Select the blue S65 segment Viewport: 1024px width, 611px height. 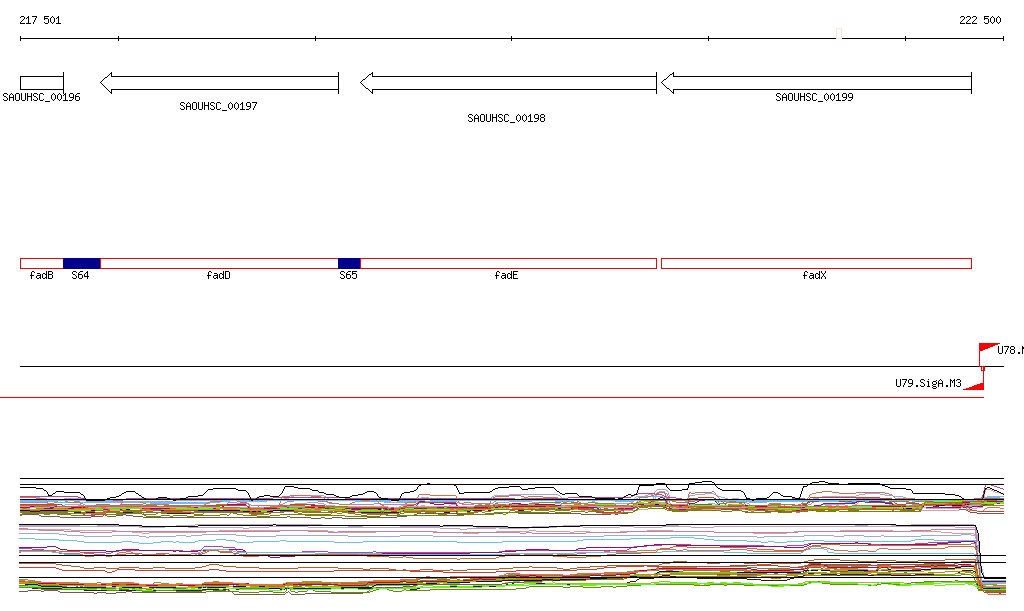point(348,263)
